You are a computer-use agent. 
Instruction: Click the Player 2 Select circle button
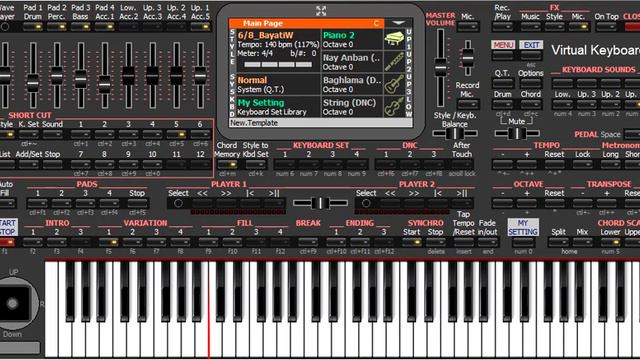click(x=366, y=203)
